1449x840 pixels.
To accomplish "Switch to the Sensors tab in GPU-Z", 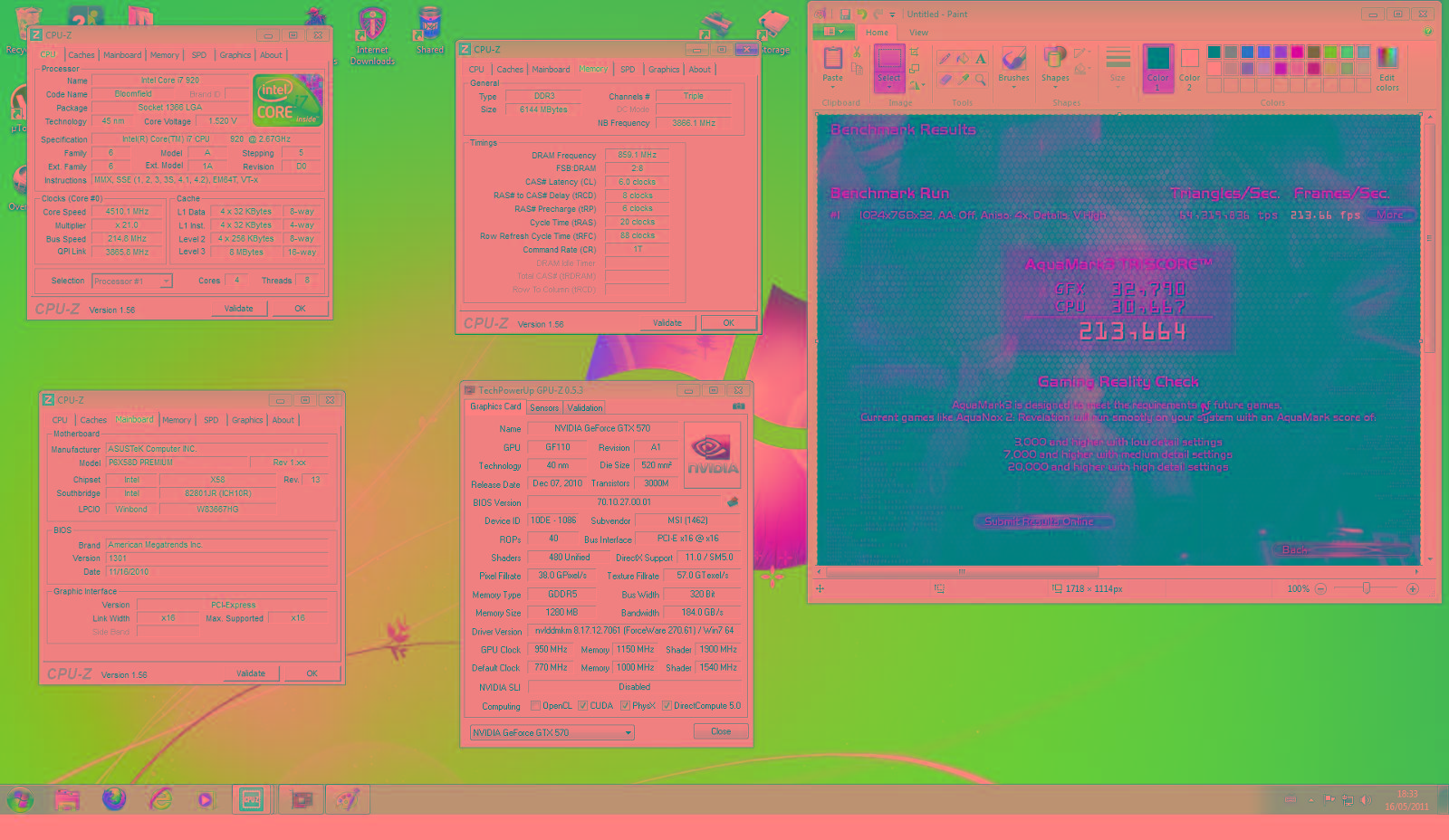I will [x=544, y=407].
